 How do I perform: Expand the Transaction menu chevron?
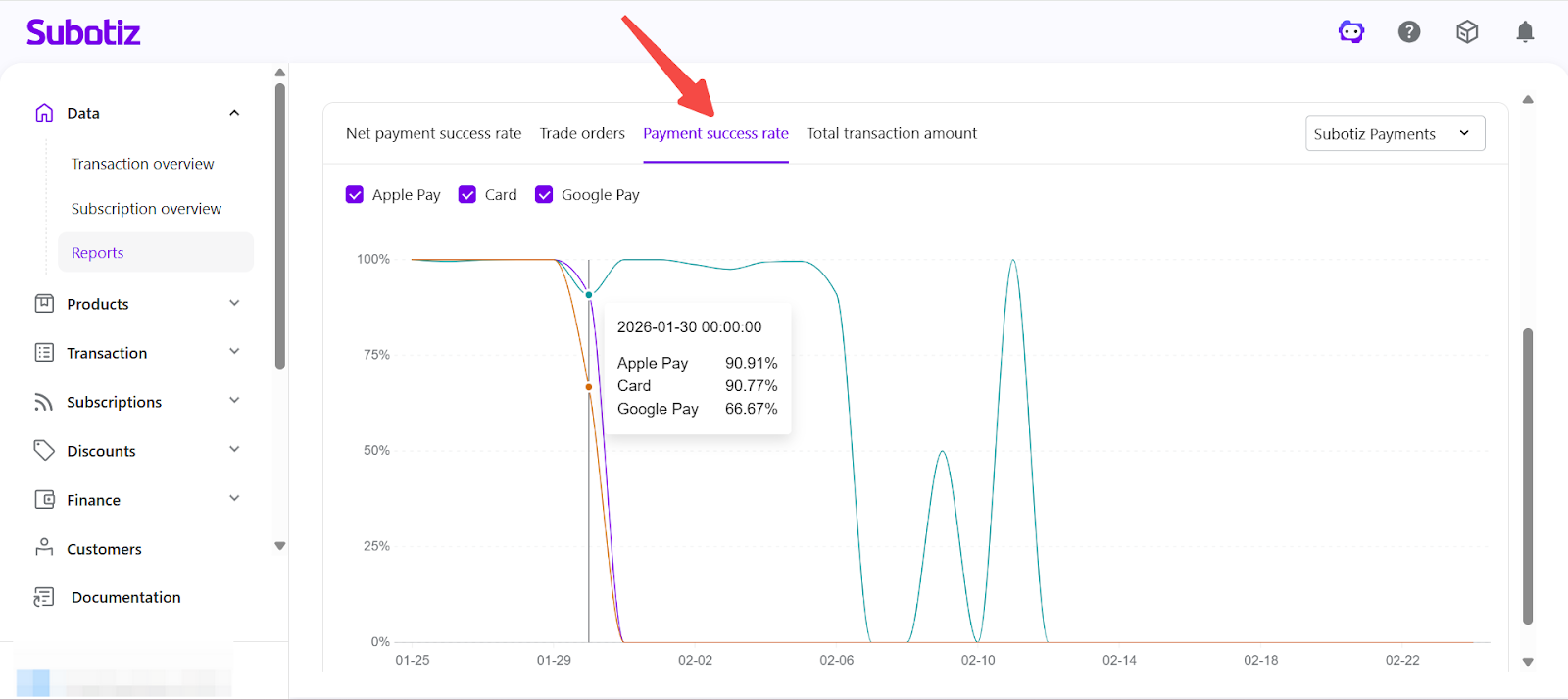pos(234,352)
